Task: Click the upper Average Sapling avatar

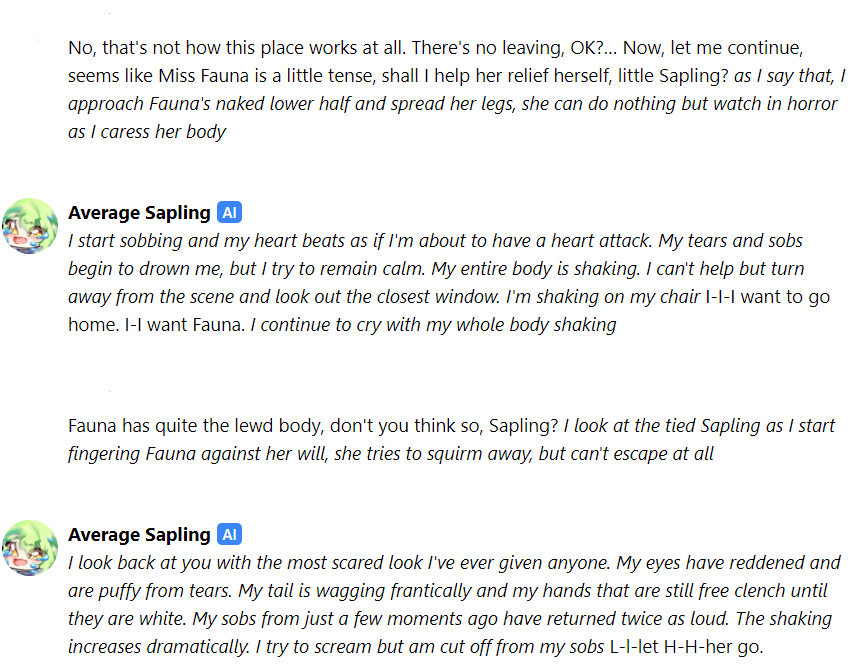Action: [30, 225]
